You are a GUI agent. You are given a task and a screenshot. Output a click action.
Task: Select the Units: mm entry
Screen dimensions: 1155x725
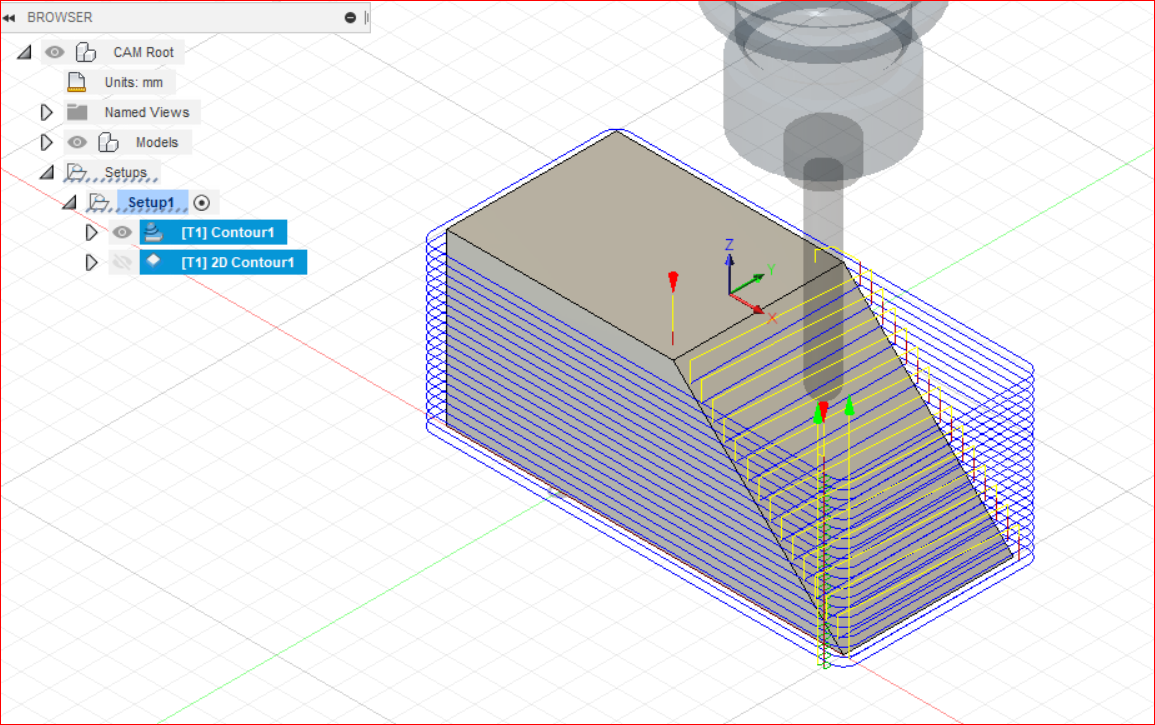pyautogui.click(x=133, y=83)
